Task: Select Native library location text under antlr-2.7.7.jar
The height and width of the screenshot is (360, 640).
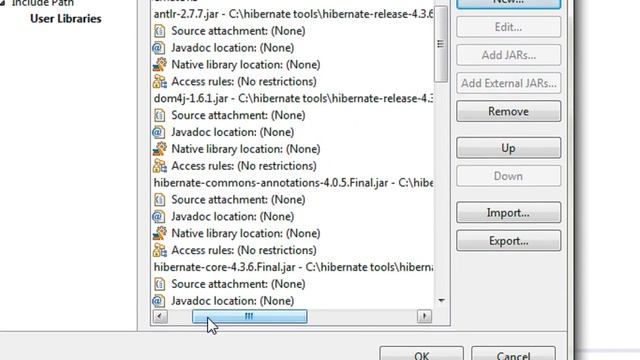Action: tap(246, 64)
